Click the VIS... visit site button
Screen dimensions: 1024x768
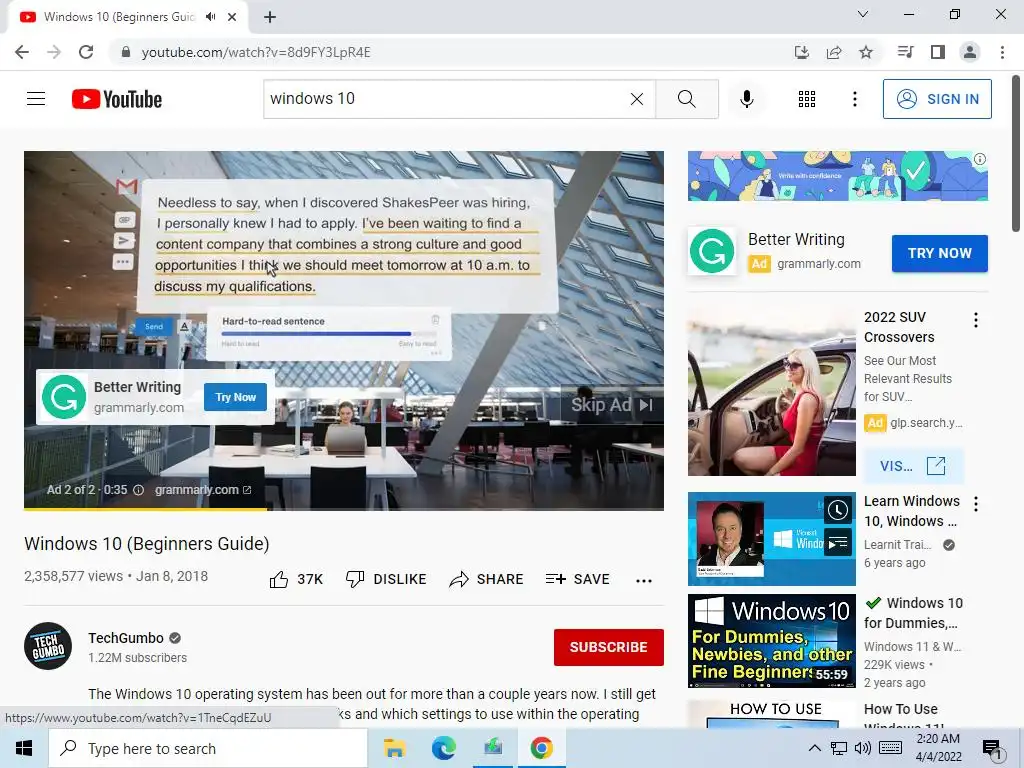(913, 466)
